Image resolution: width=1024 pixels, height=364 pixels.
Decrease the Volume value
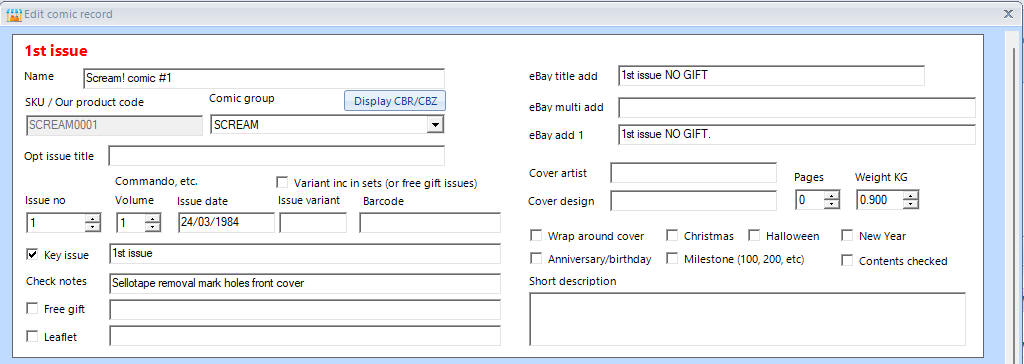pyautogui.click(x=153, y=227)
